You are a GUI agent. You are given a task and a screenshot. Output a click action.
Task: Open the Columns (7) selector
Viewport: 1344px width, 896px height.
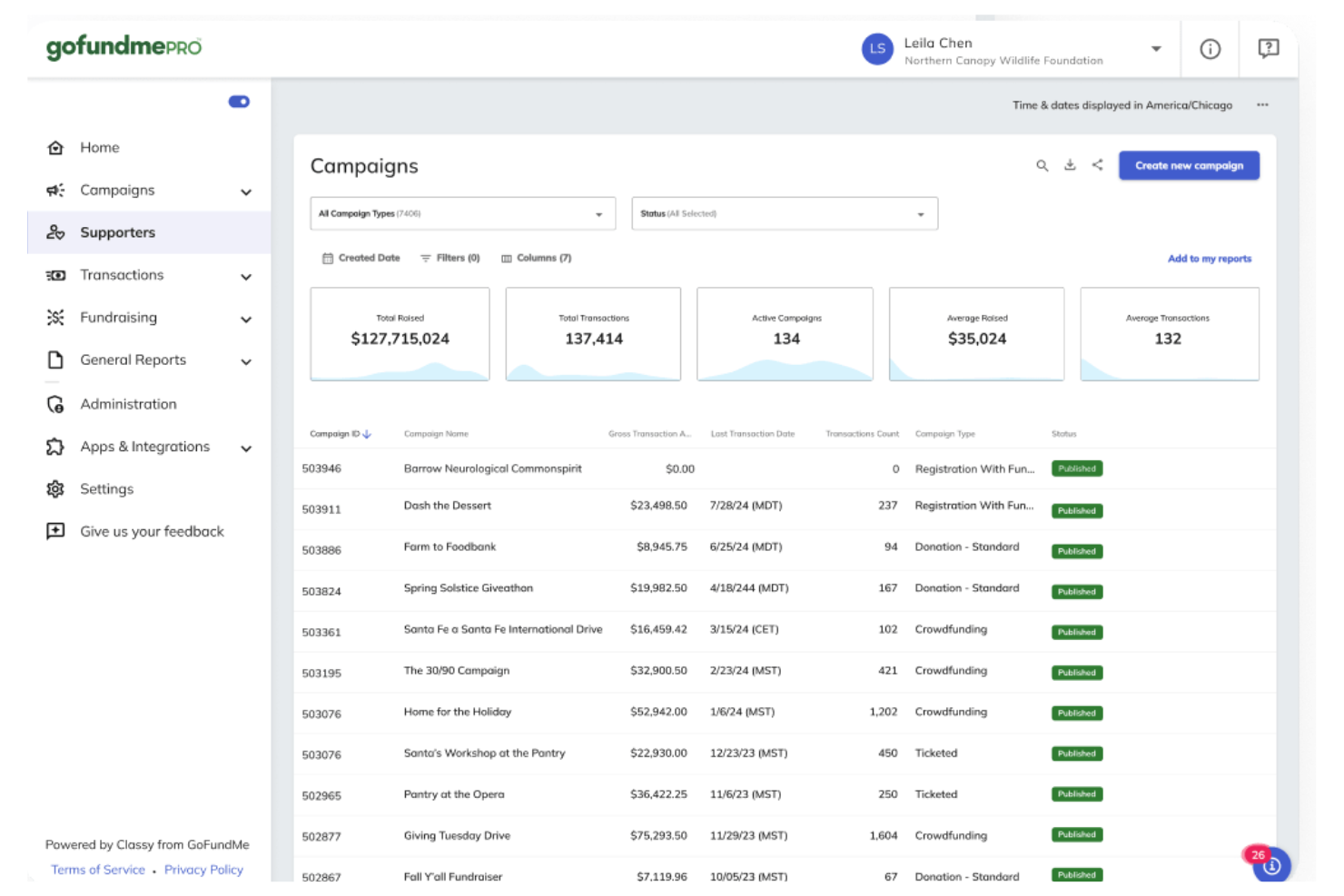click(x=536, y=258)
